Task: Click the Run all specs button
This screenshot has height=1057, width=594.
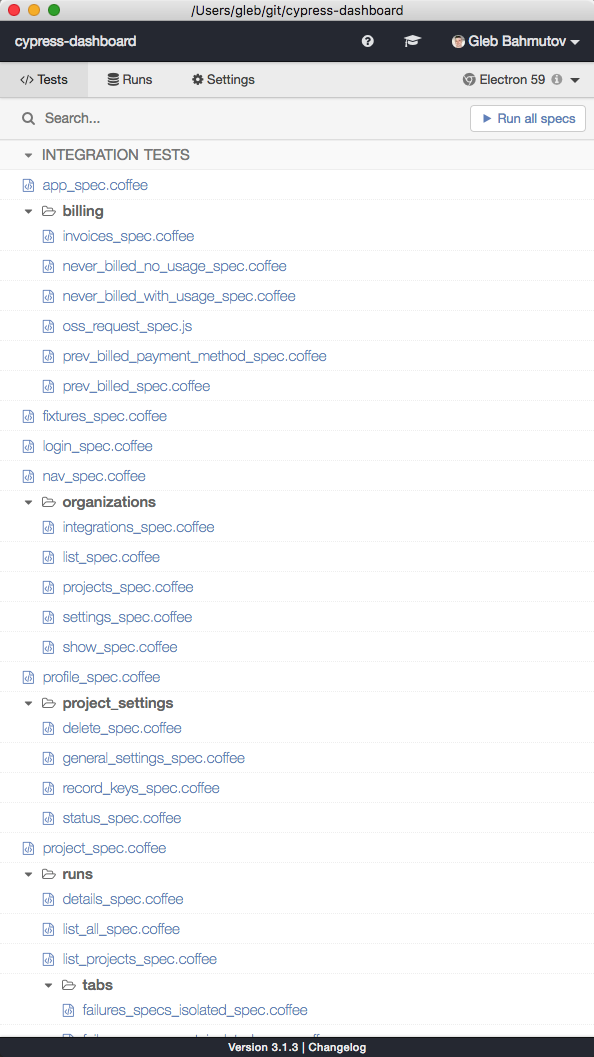Action: point(528,119)
